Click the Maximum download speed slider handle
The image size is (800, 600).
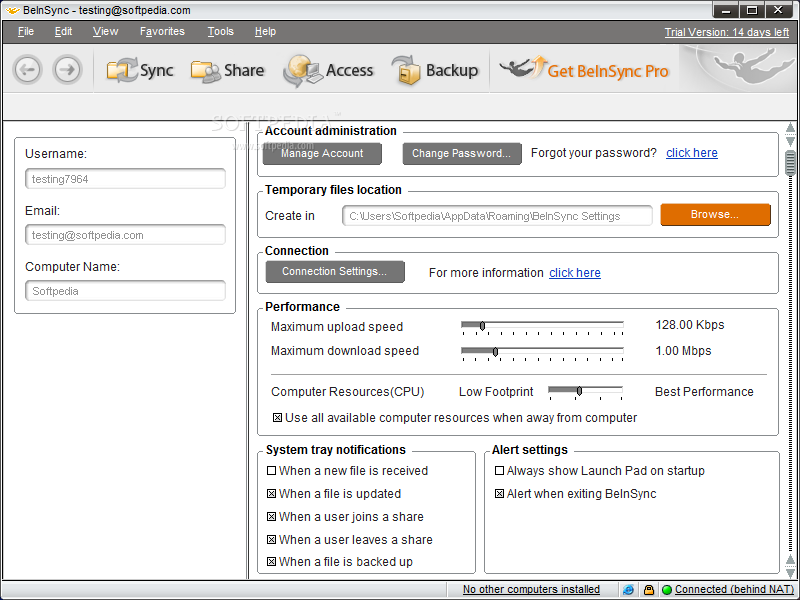pyautogui.click(x=495, y=352)
